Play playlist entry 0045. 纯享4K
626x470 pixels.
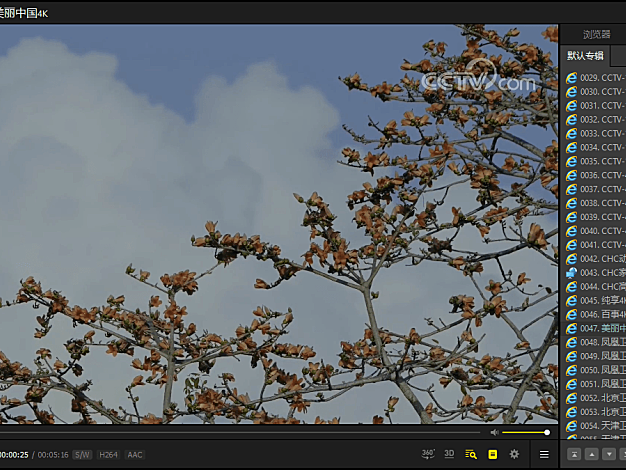pos(595,301)
